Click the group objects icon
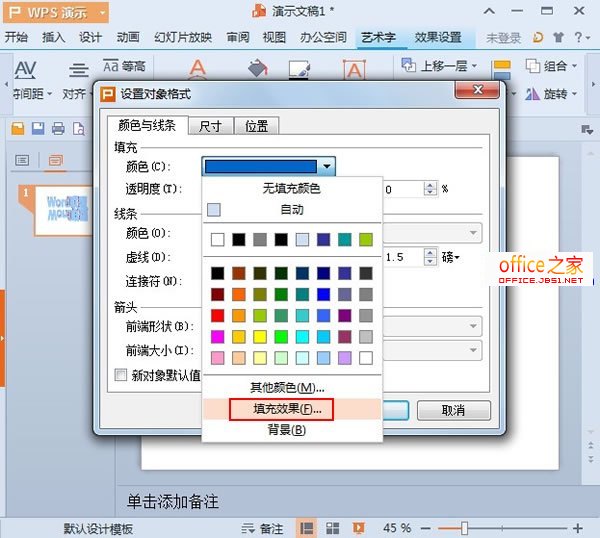This screenshot has width=600, height=538. pos(533,66)
